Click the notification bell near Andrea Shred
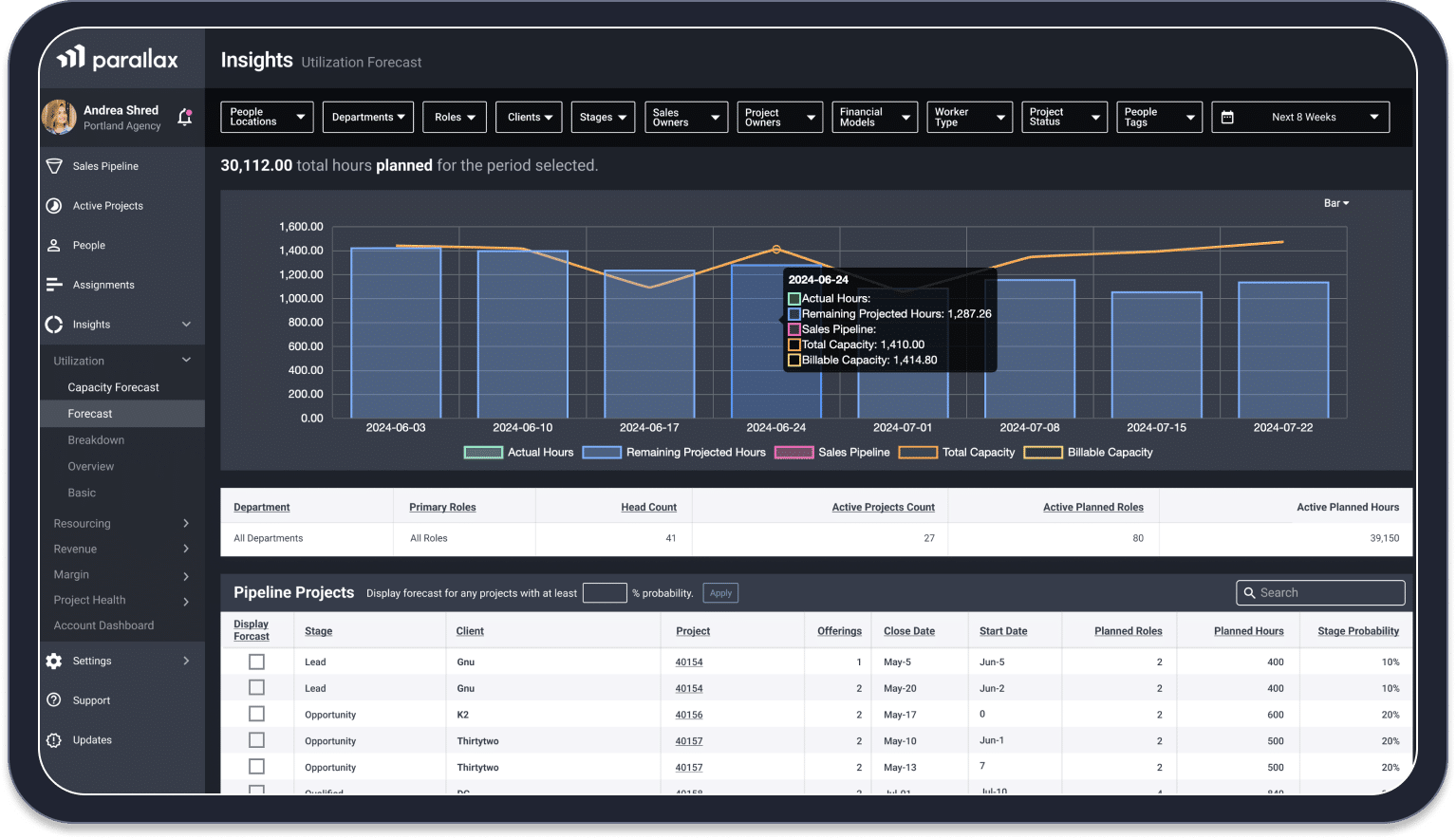The height and width of the screenshot is (839, 1456). (x=184, y=117)
